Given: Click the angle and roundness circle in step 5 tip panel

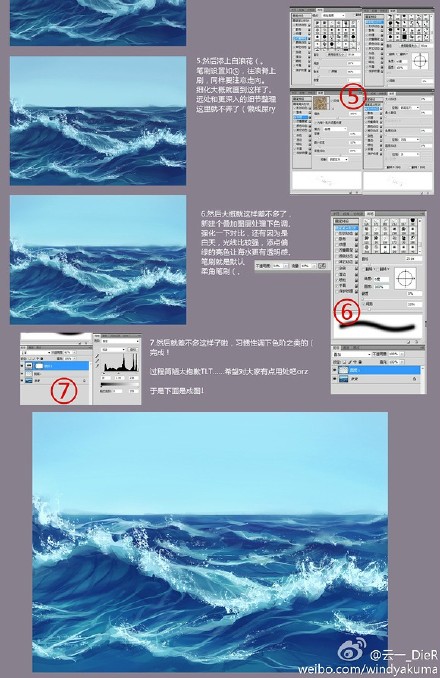Looking at the screenshot, I should pyautogui.click(x=420, y=61).
